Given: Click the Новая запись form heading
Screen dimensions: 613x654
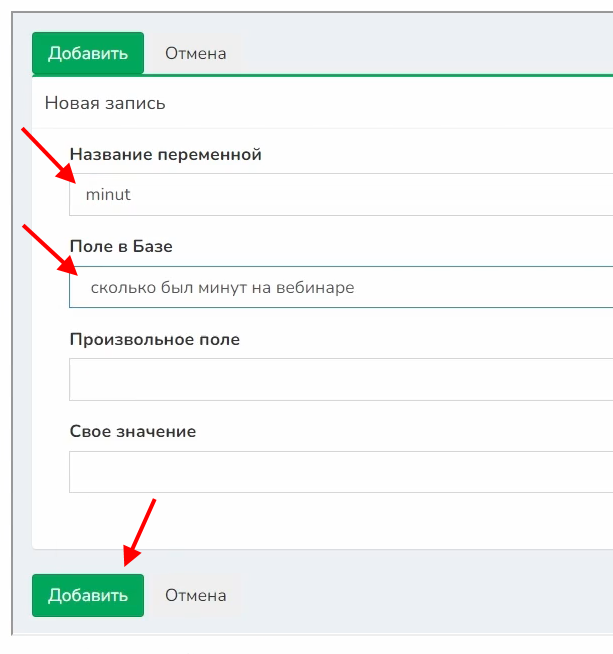Looking at the screenshot, I should click(105, 103).
